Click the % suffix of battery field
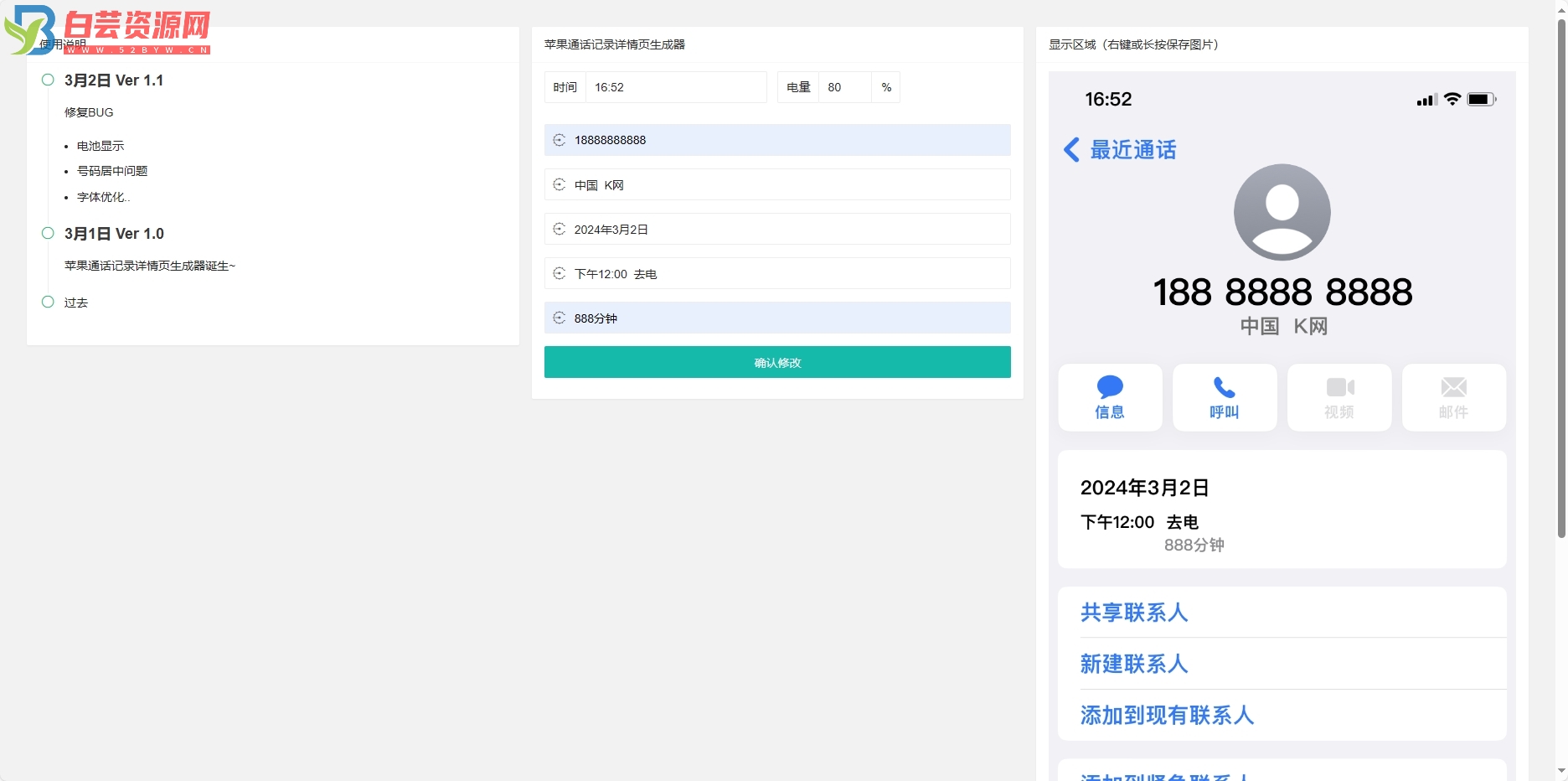The height and width of the screenshot is (781, 1568). point(886,87)
